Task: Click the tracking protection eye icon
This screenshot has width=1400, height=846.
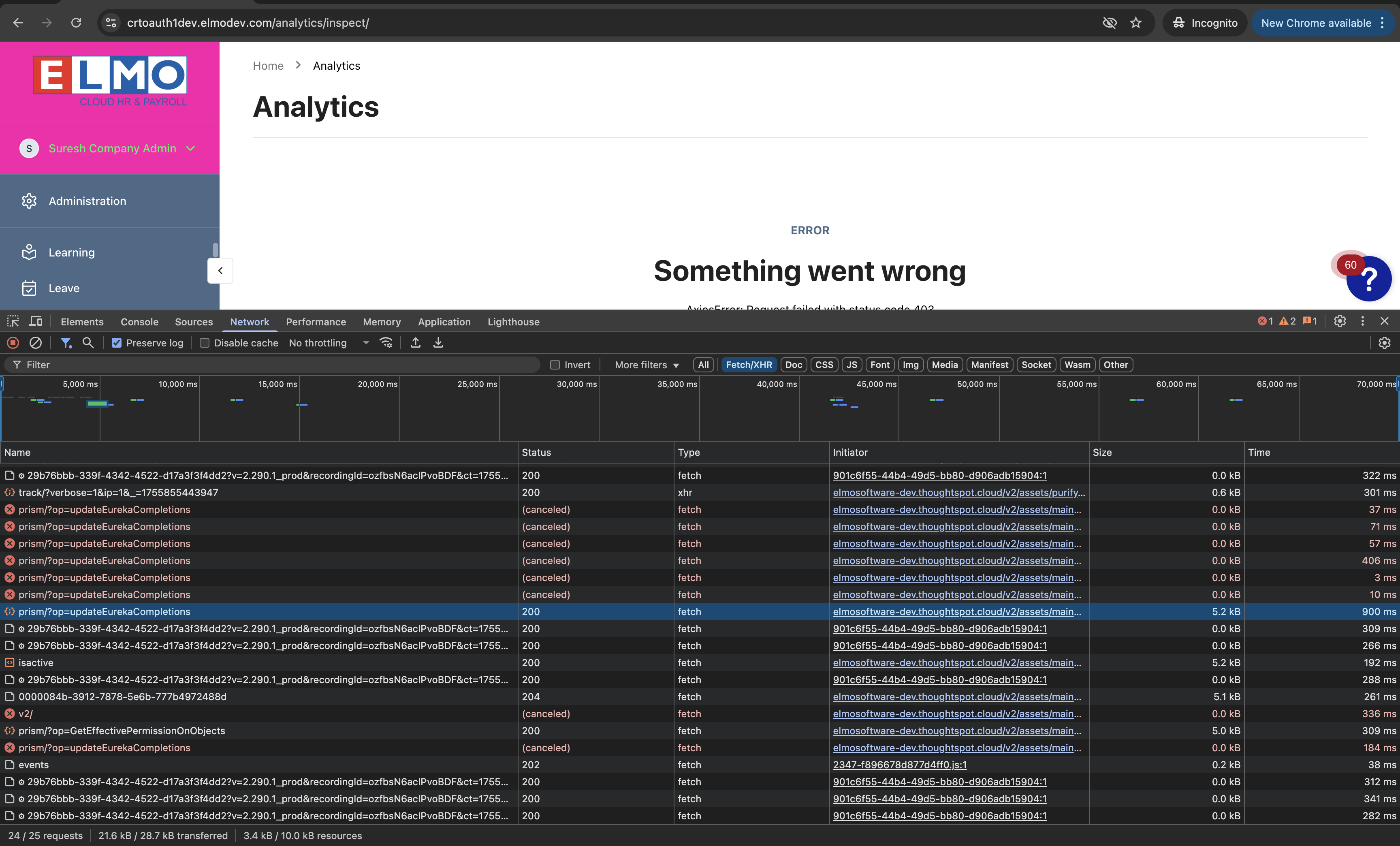Action: coord(1109,23)
